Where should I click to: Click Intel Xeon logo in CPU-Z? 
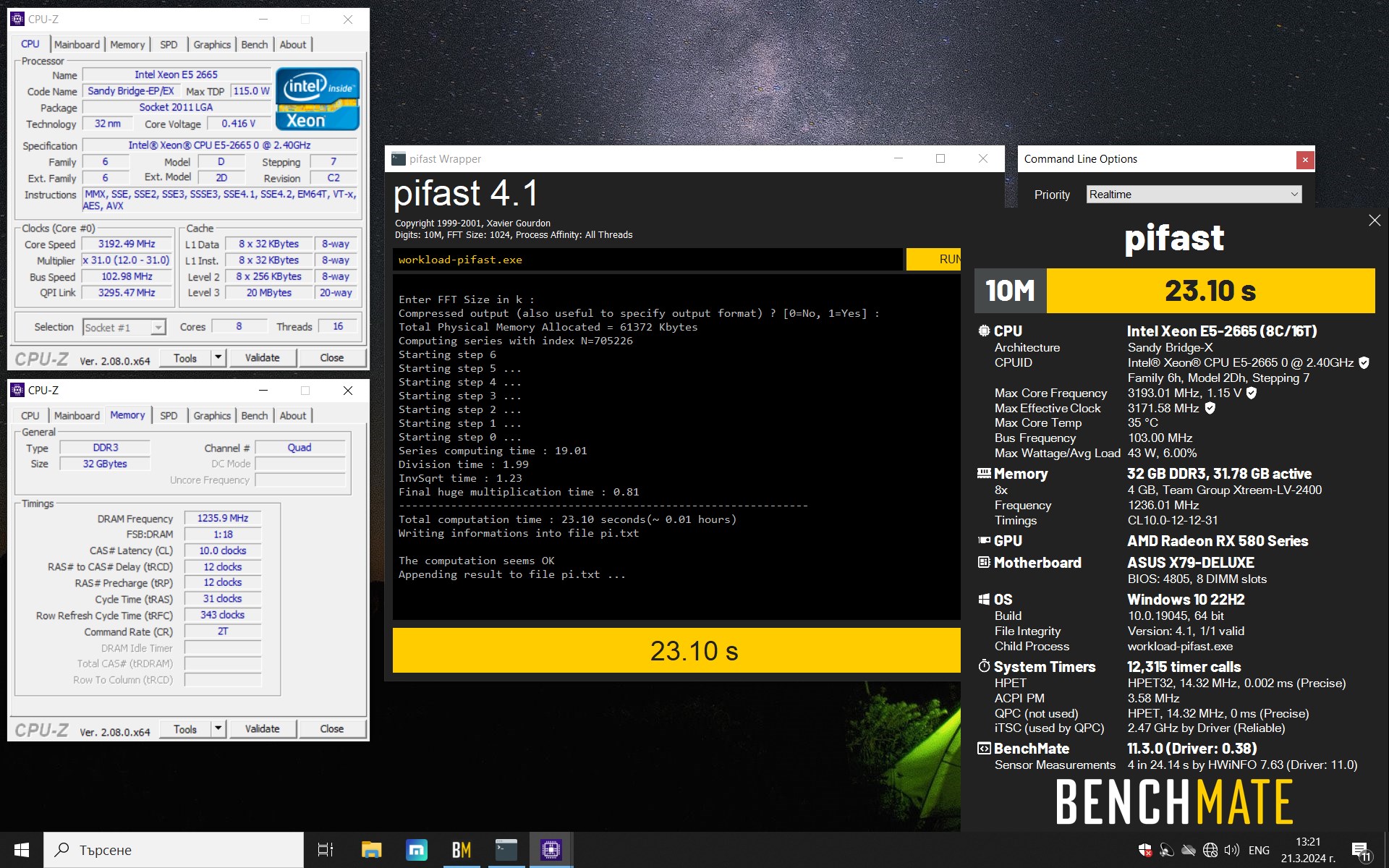pyautogui.click(x=318, y=99)
